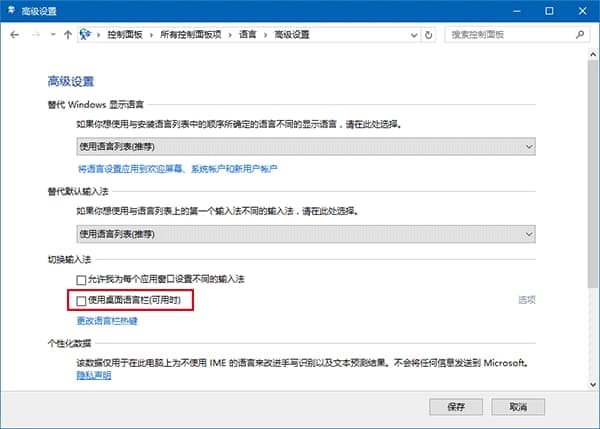Open the 隐私声明 link

point(94,375)
